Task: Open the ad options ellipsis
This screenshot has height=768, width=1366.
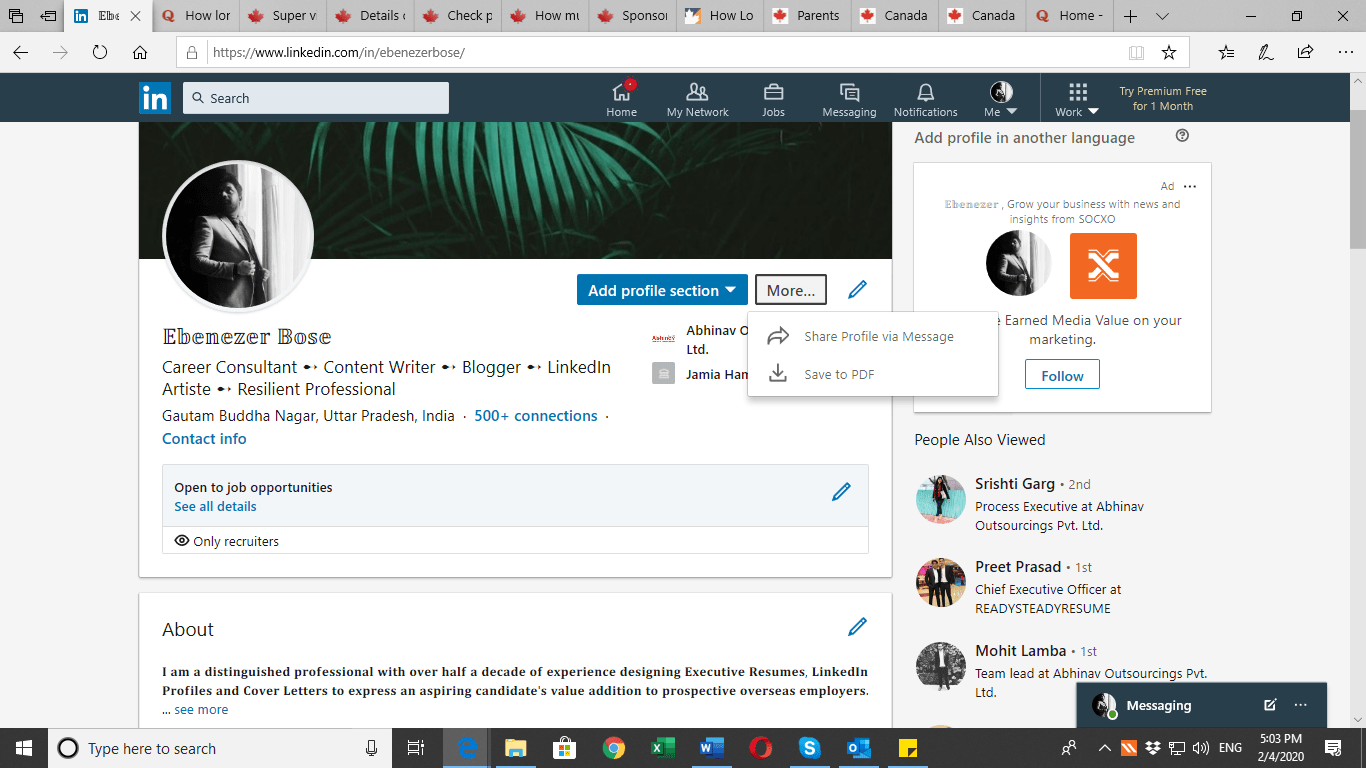Action: tap(1189, 186)
